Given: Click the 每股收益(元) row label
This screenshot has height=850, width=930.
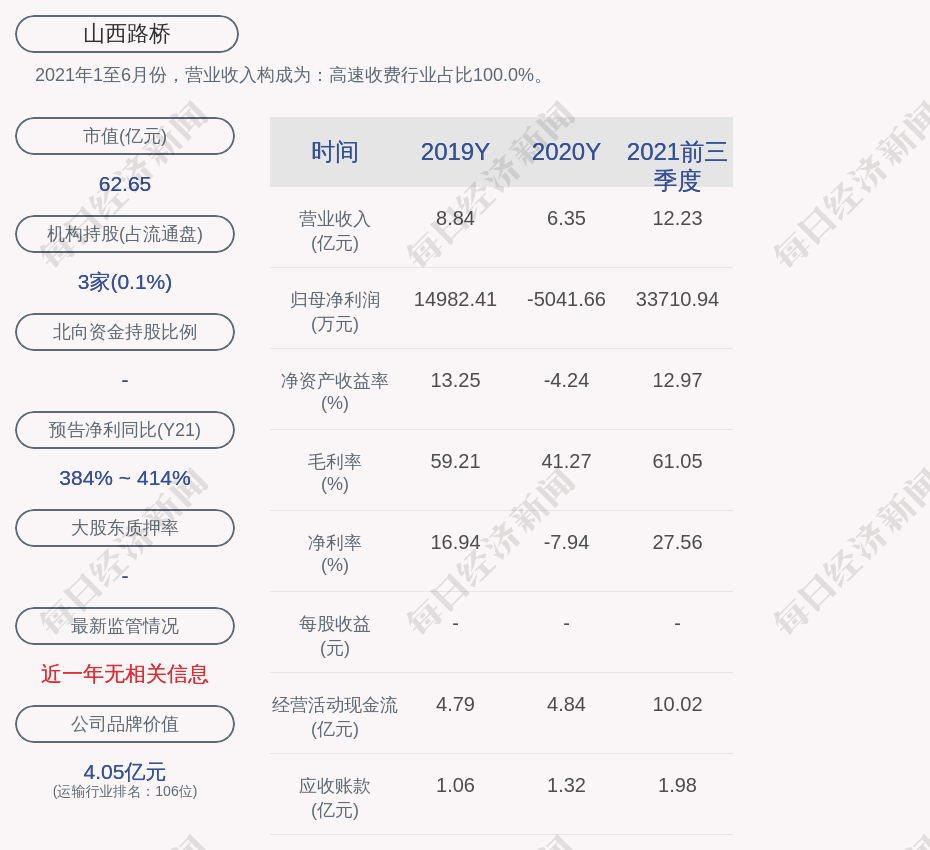Looking at the screenshot, I should tap(335, 636).
